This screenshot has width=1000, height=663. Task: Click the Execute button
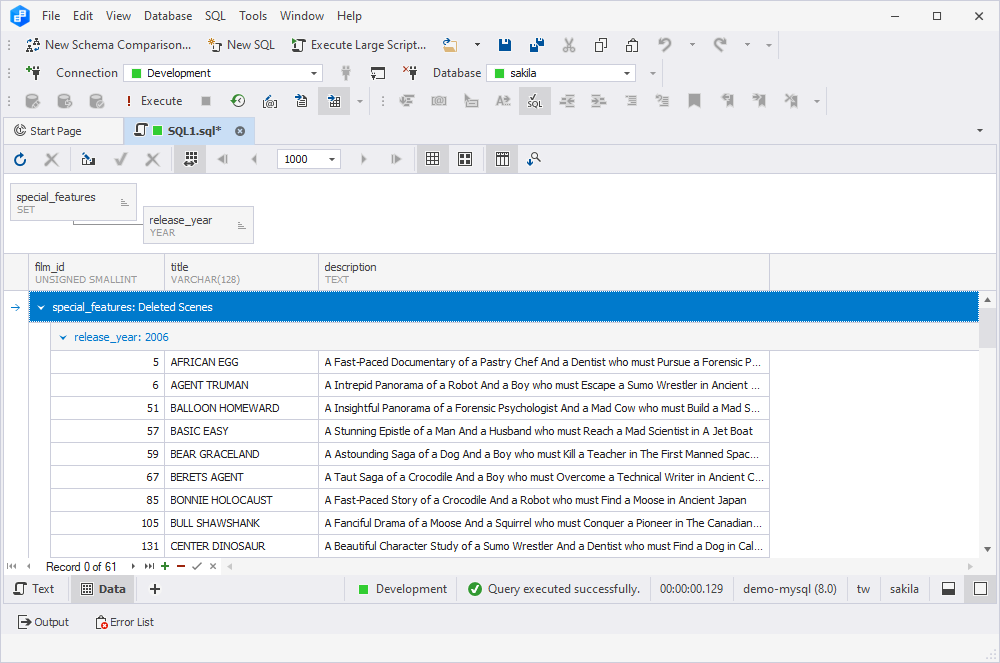point(154,101)
